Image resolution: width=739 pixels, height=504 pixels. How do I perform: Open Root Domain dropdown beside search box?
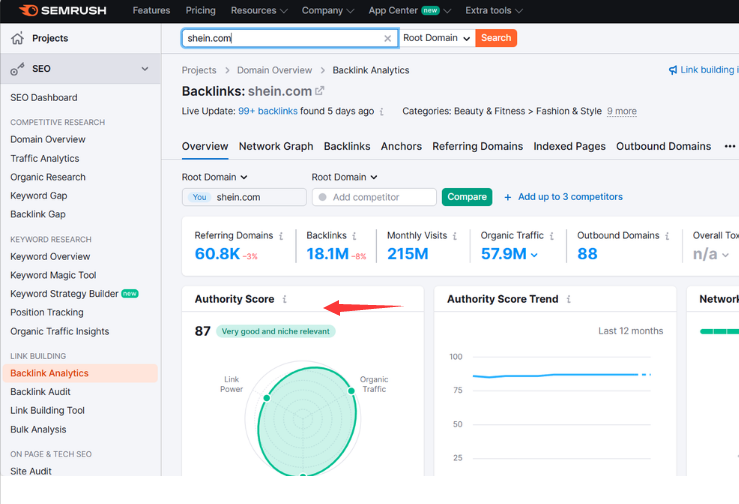(x=436, y=38)
